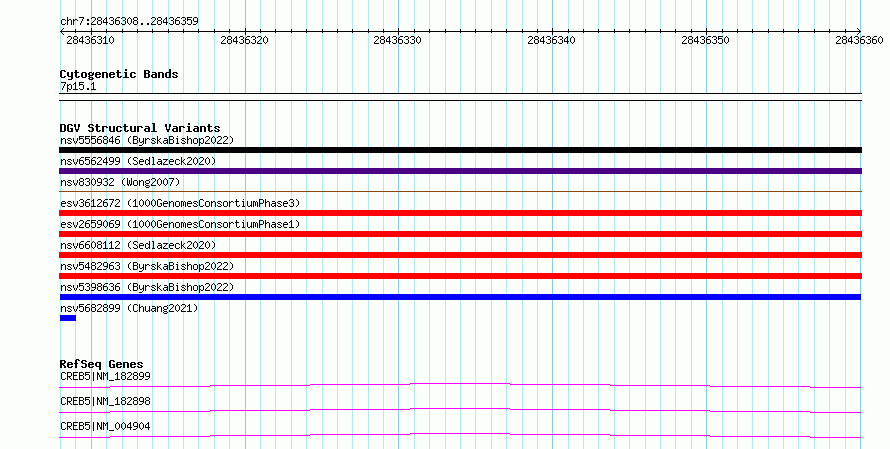Image resolution: width=890 pixels, height=449 pixels.
Task: Click the red nsv6608112 variant bar
Action: (x=460, y=255)
